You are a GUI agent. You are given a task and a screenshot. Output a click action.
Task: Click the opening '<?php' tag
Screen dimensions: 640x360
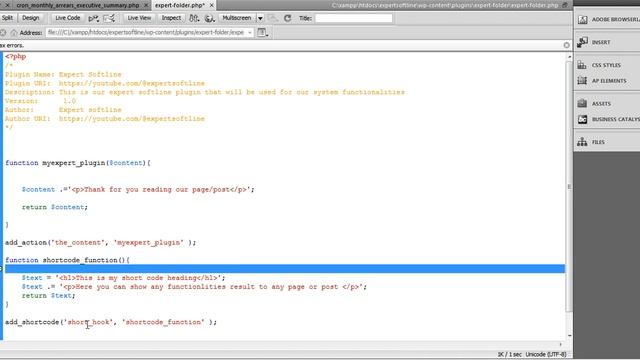(16, 56)
